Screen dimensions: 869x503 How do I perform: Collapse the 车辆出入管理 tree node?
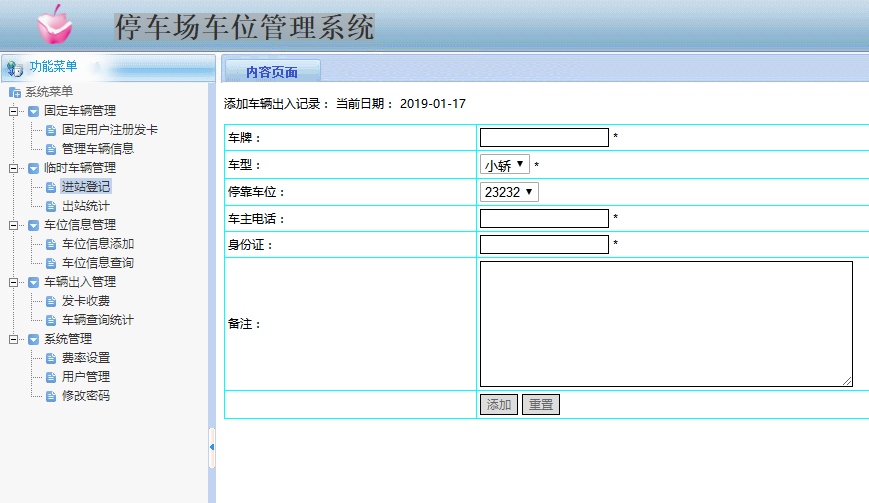[x=13, y=283]
